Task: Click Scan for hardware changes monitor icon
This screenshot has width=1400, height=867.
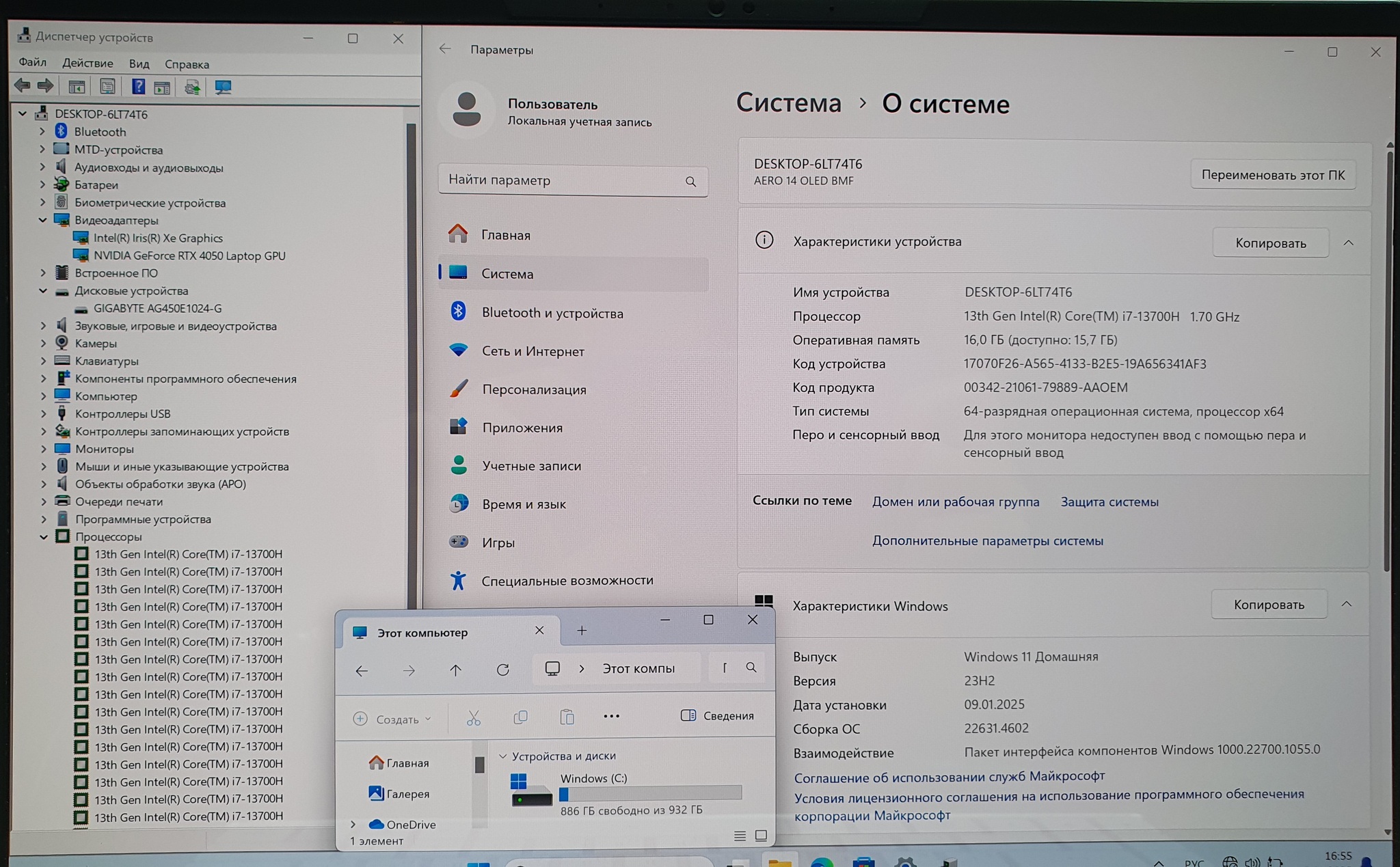Action: 223,87
